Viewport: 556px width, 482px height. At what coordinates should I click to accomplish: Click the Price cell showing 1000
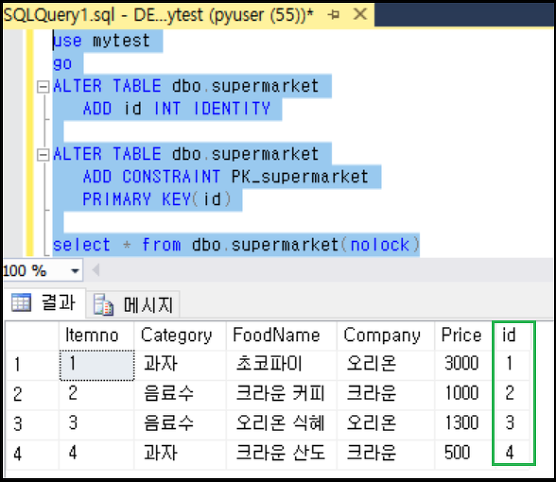point(463,395)
